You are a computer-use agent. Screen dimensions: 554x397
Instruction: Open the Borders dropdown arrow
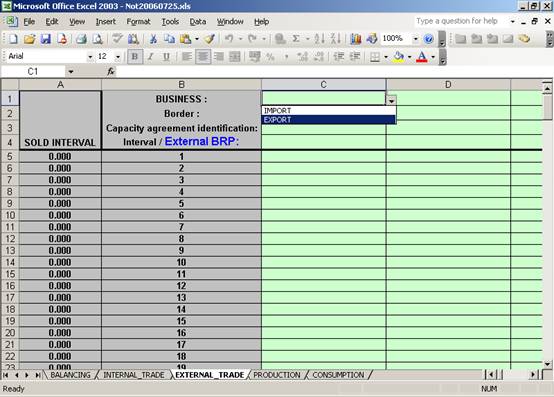386,57
